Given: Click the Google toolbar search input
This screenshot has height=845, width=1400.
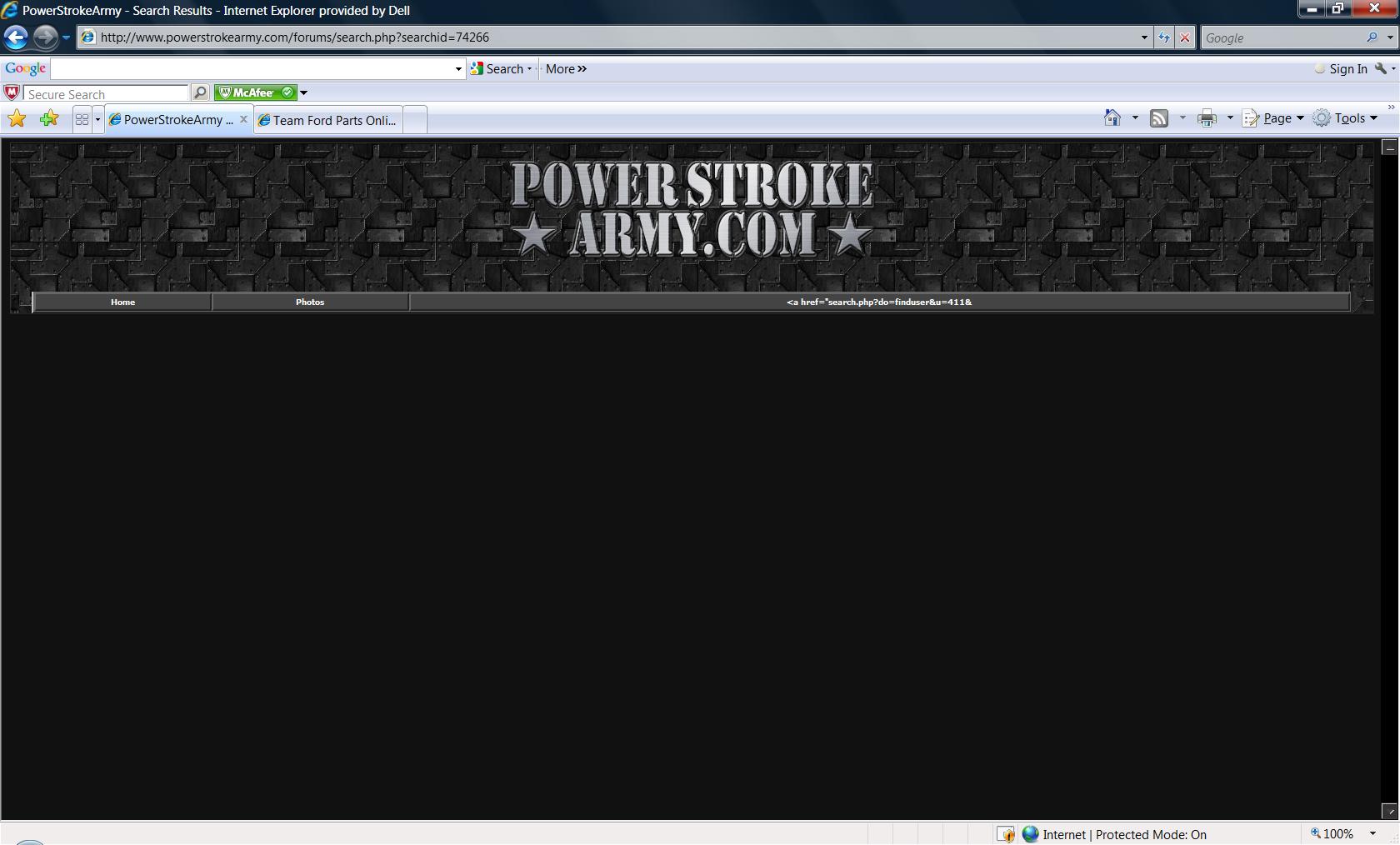Looking at the screenshot, I should (252, 68).
